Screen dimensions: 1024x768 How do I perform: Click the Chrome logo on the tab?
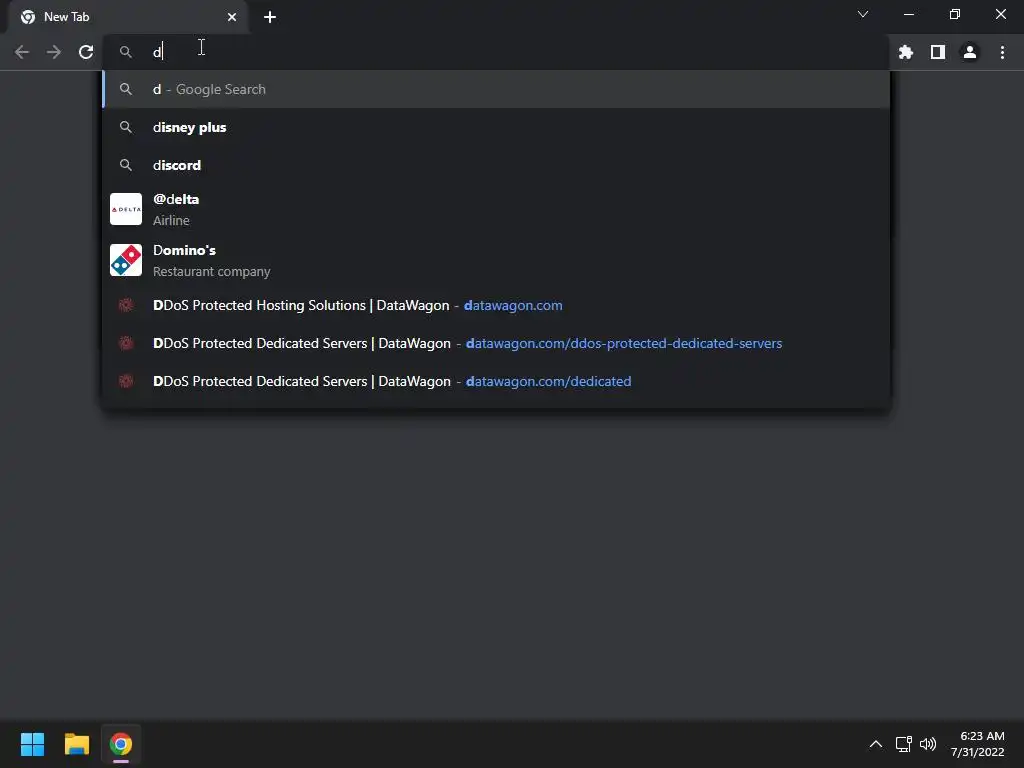click(x=28, y=17)
